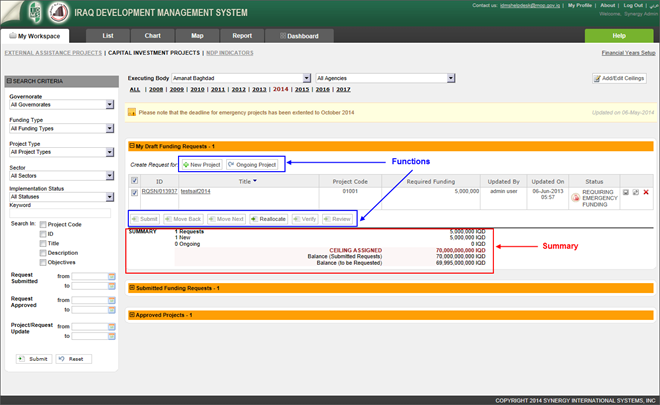Screen dimensions: 660x405
Task: Open calendar for Request Approved to date
Action: [x=112, y=310]
